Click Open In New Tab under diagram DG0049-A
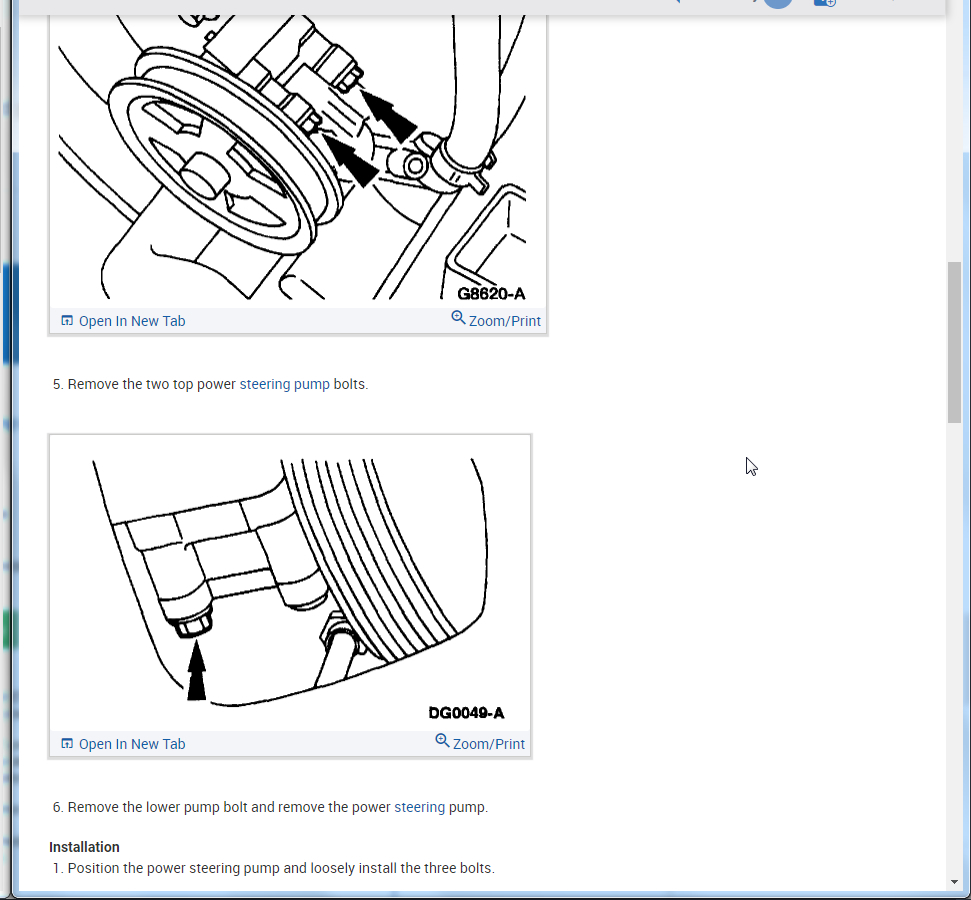Viewport: 971px width, 900px height. tap(132, 744)
